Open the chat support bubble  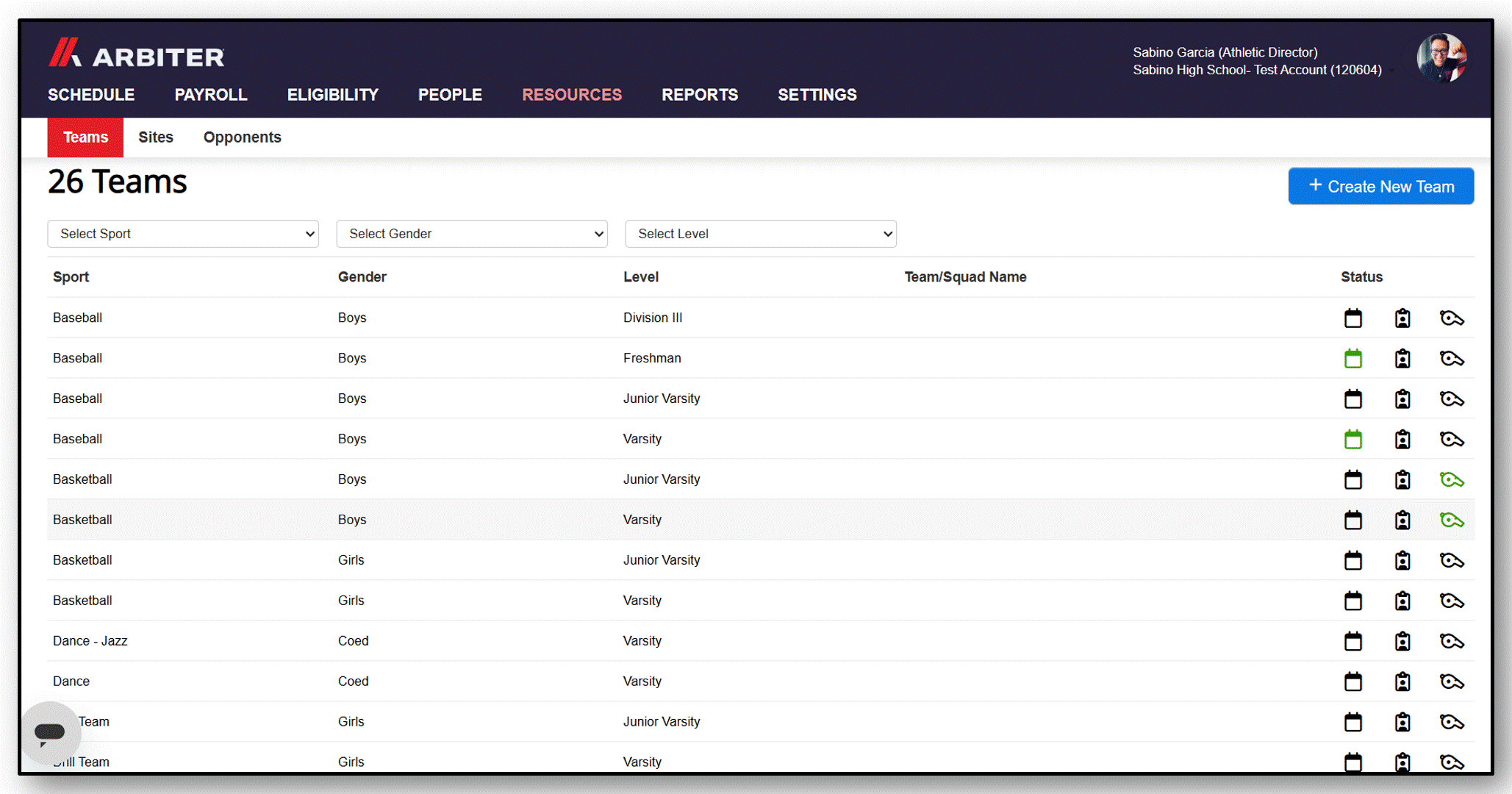tap(50, 732)
